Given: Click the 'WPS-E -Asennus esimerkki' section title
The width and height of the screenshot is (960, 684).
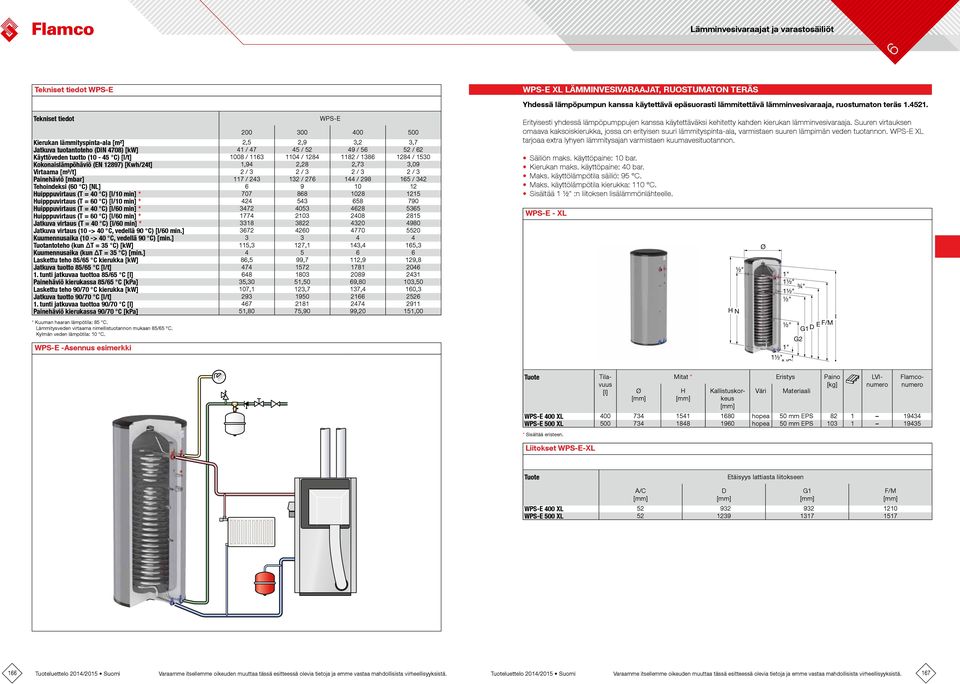Looking at the screenshot, I should point(83,348).
